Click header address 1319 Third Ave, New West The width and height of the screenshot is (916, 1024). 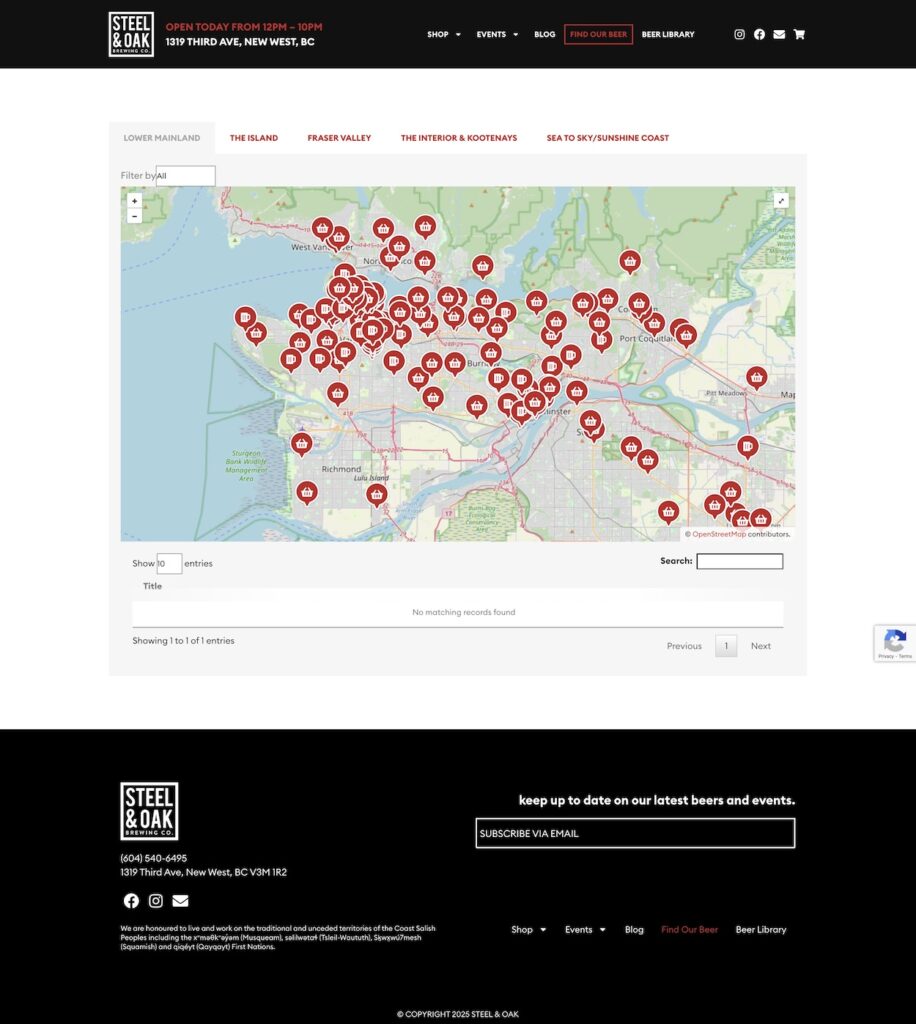click(240, 42)
